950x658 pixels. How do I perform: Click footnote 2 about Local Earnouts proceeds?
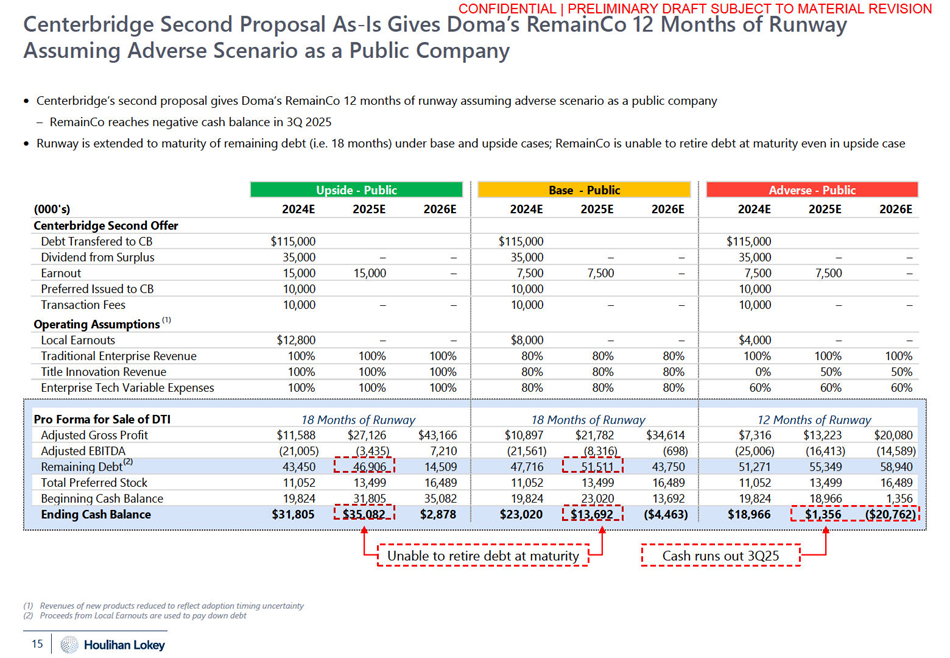click(139, 616)
